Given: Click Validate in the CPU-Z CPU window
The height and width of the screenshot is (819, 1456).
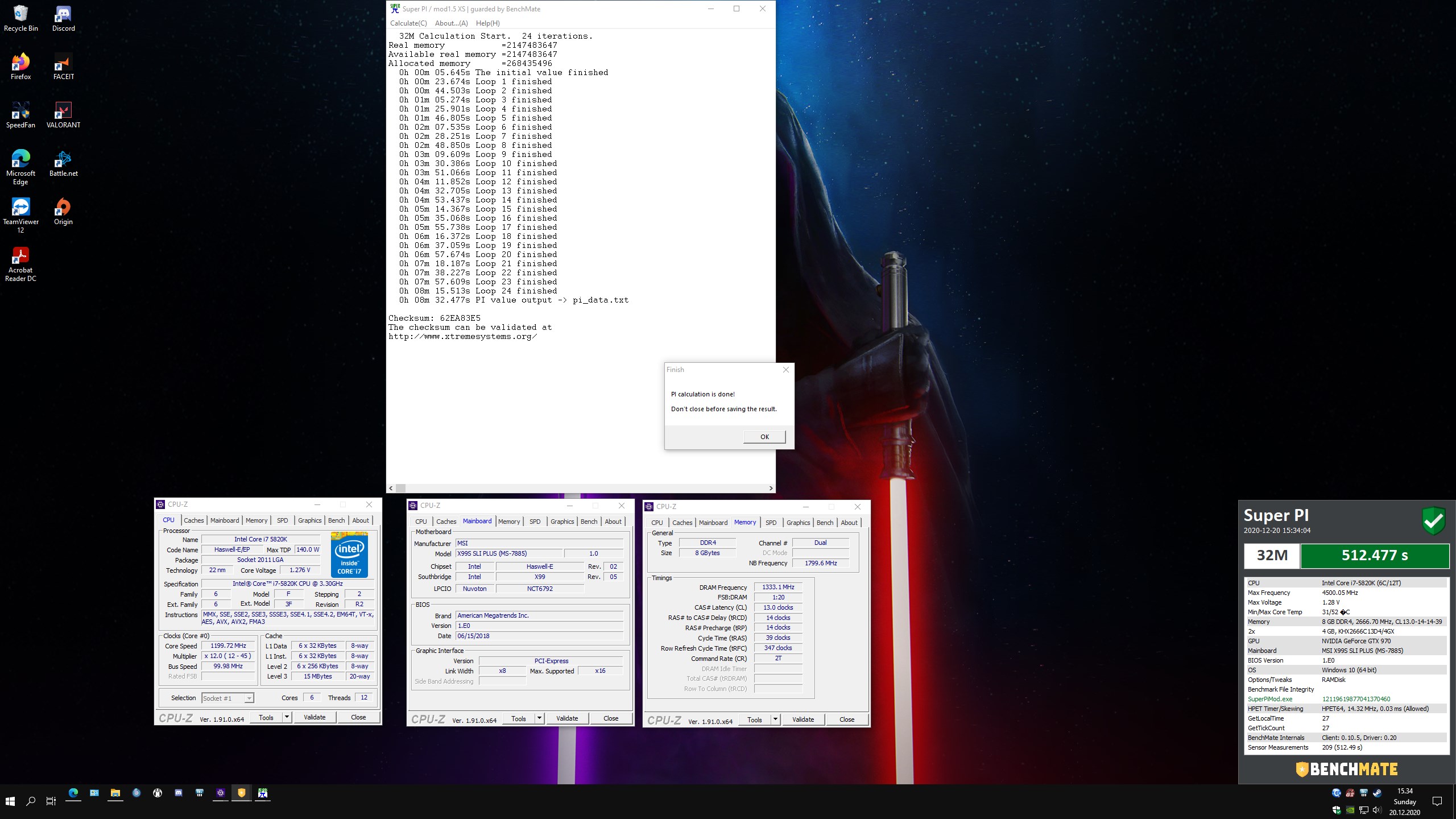Looking at the screenshot, I should click(x=315, y=717).
